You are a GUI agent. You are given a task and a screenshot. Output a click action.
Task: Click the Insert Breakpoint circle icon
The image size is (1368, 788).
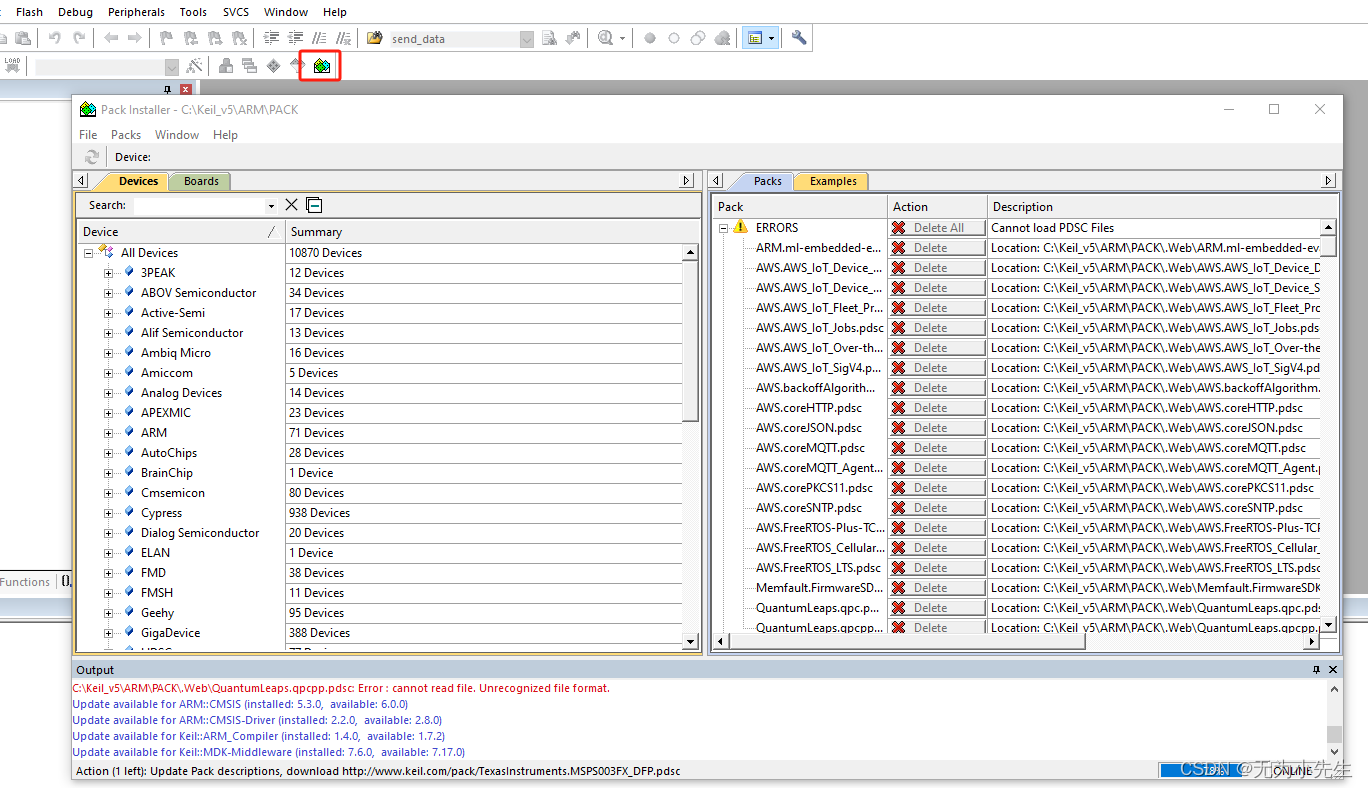point(650,38)
